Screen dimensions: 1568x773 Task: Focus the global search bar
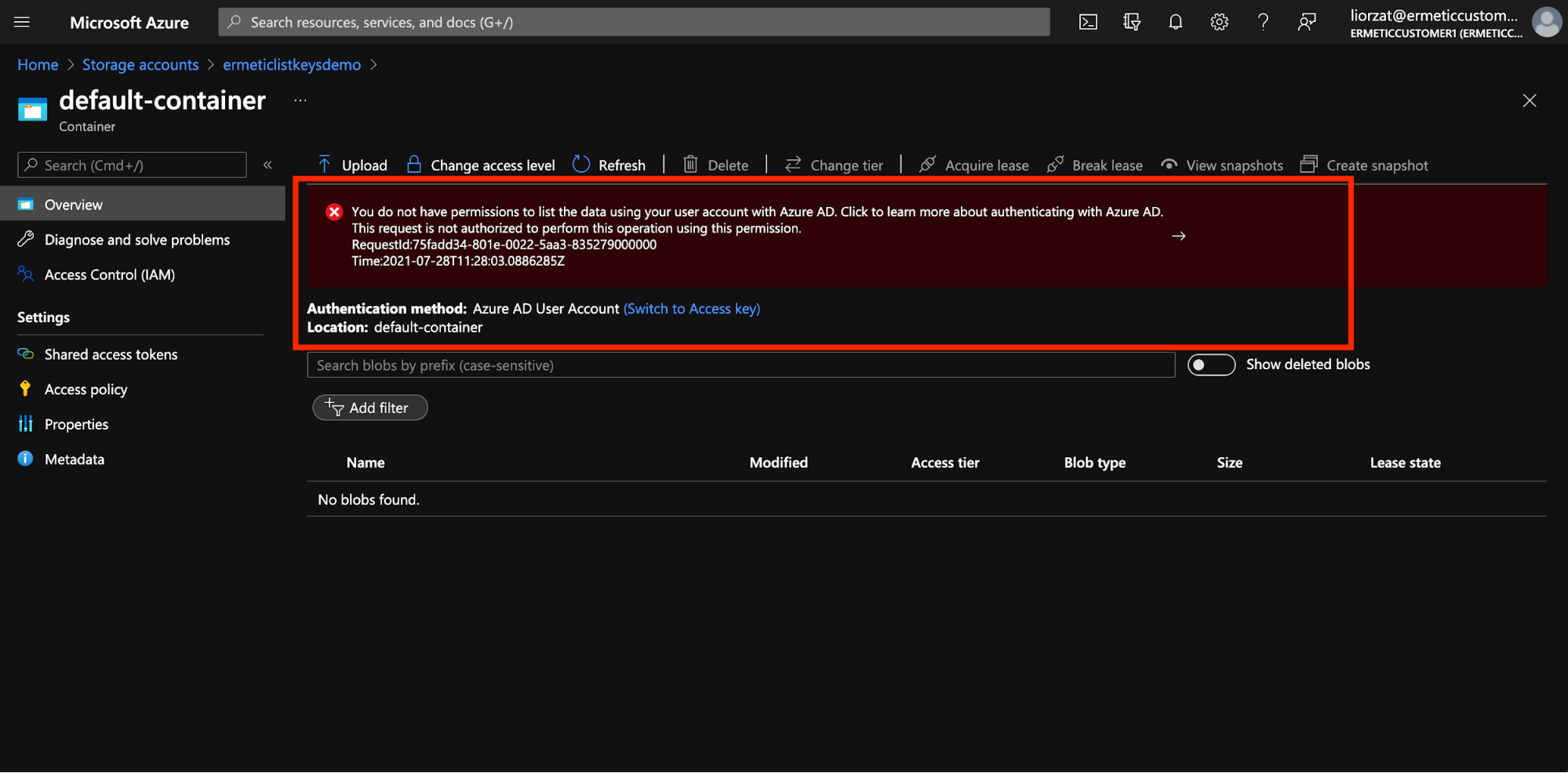634,22
